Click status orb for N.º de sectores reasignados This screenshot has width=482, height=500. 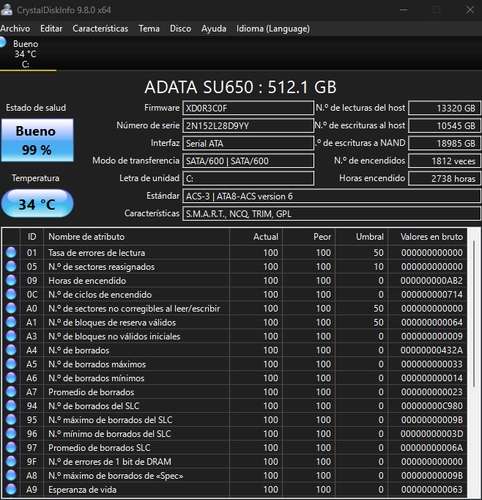click(x=11, y=267)
